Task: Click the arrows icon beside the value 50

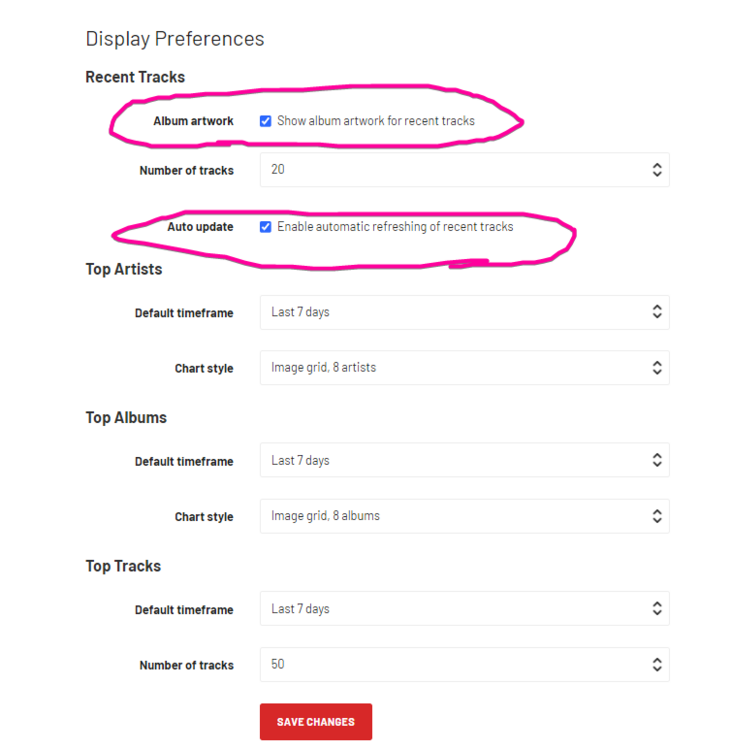Action: (x=657, y=664)
